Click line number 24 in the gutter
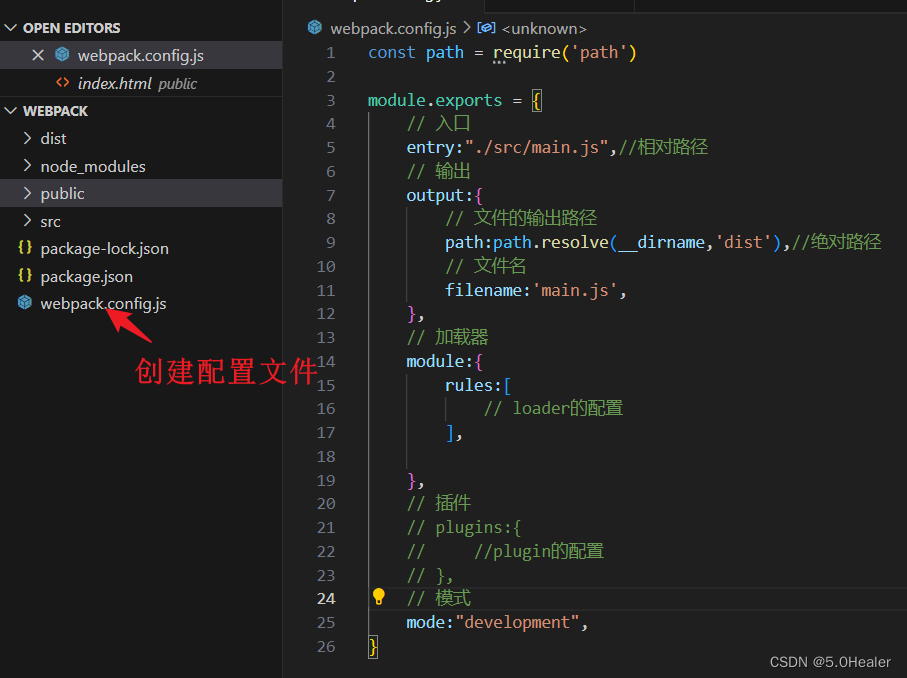 326,598
